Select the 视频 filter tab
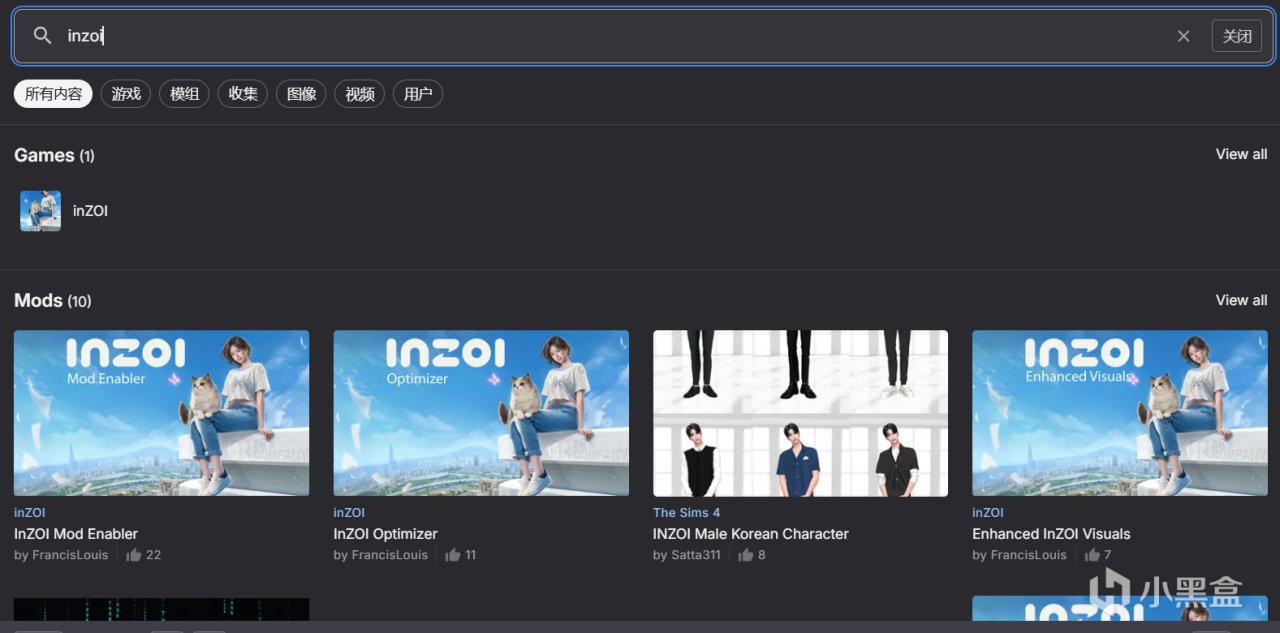The width and height of the screenshot is (1280, 633). click(x=360, y=94)
